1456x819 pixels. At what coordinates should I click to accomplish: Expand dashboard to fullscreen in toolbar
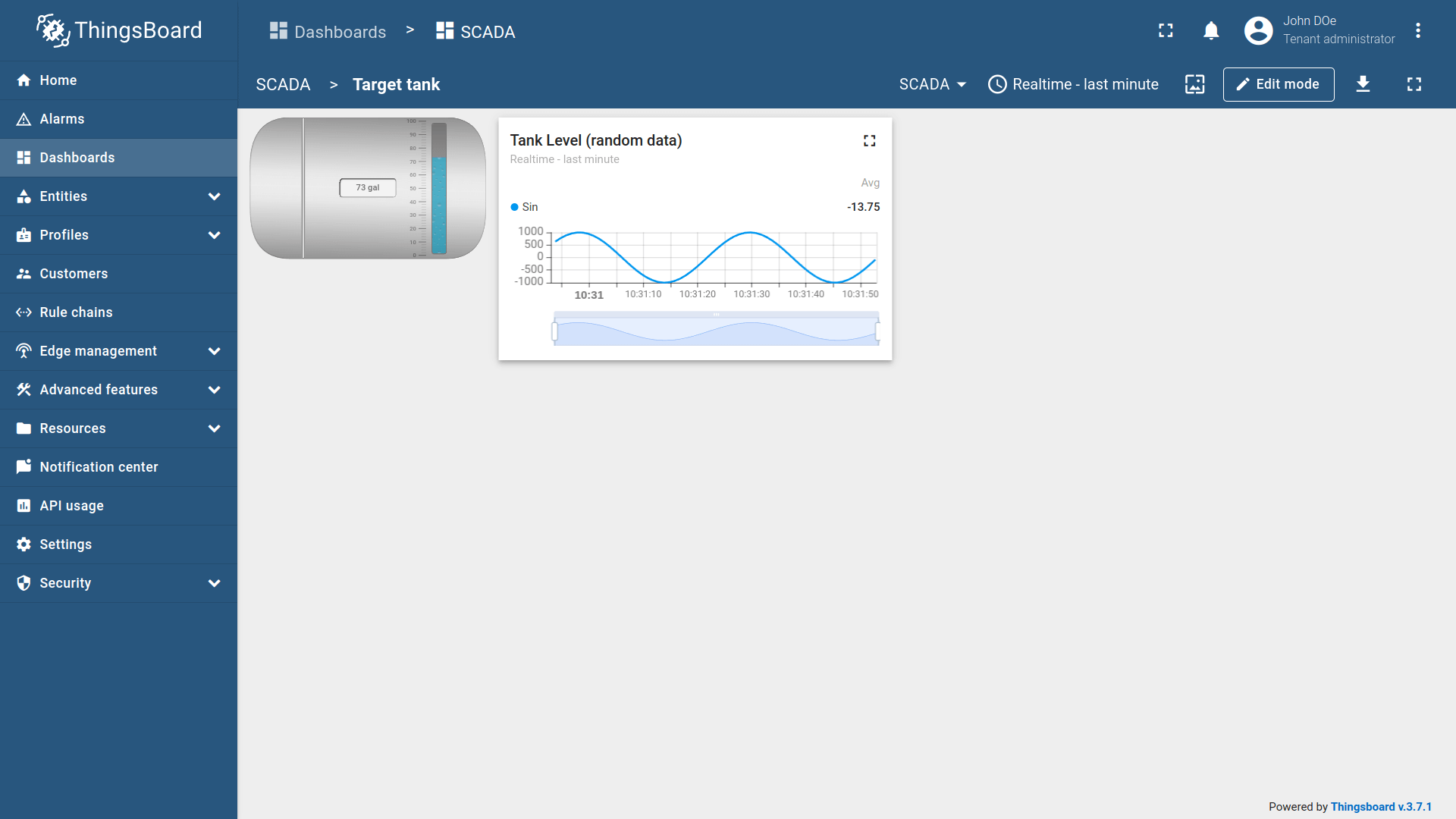coord(1414,84)
